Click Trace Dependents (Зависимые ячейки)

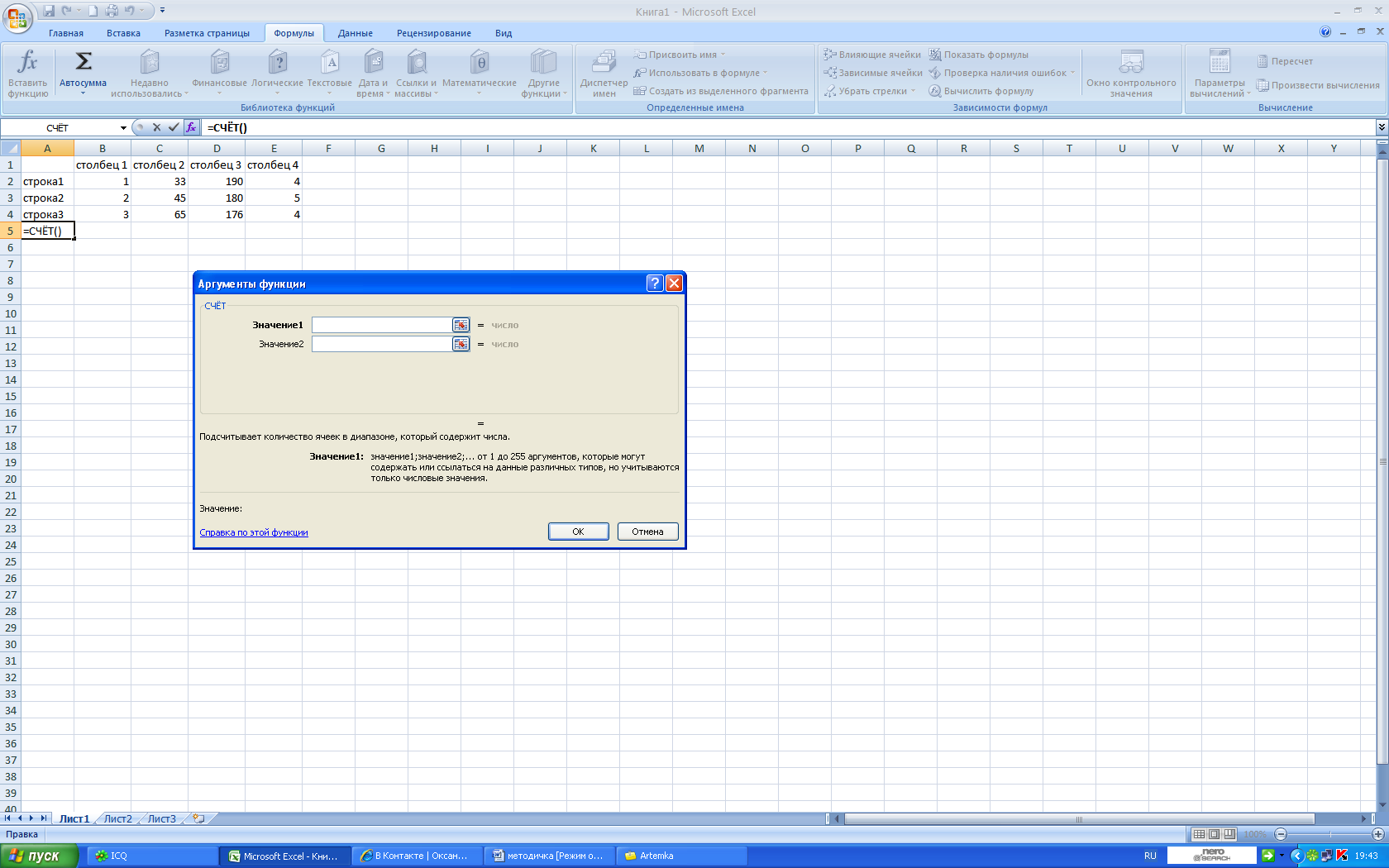click(x=873, y=73)
